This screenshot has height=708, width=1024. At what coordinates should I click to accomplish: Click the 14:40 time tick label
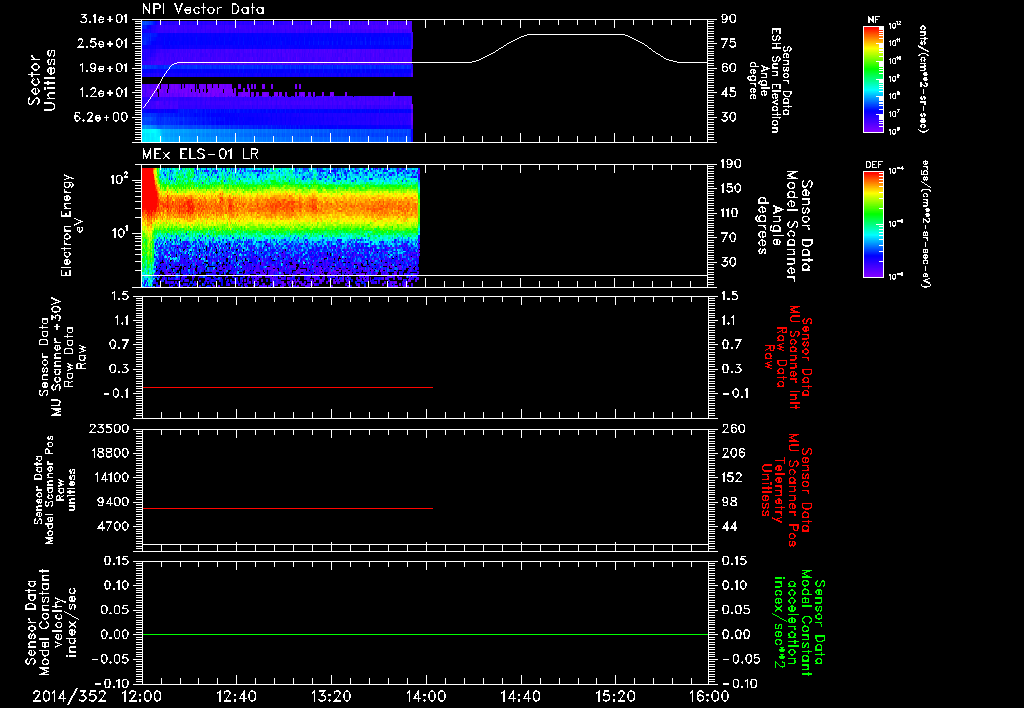[520, 696]
